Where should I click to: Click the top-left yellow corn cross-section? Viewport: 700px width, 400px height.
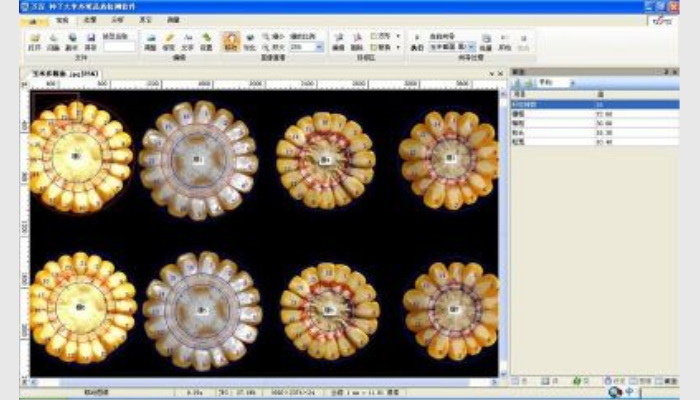pyautogui.click(x=80, y=157)
